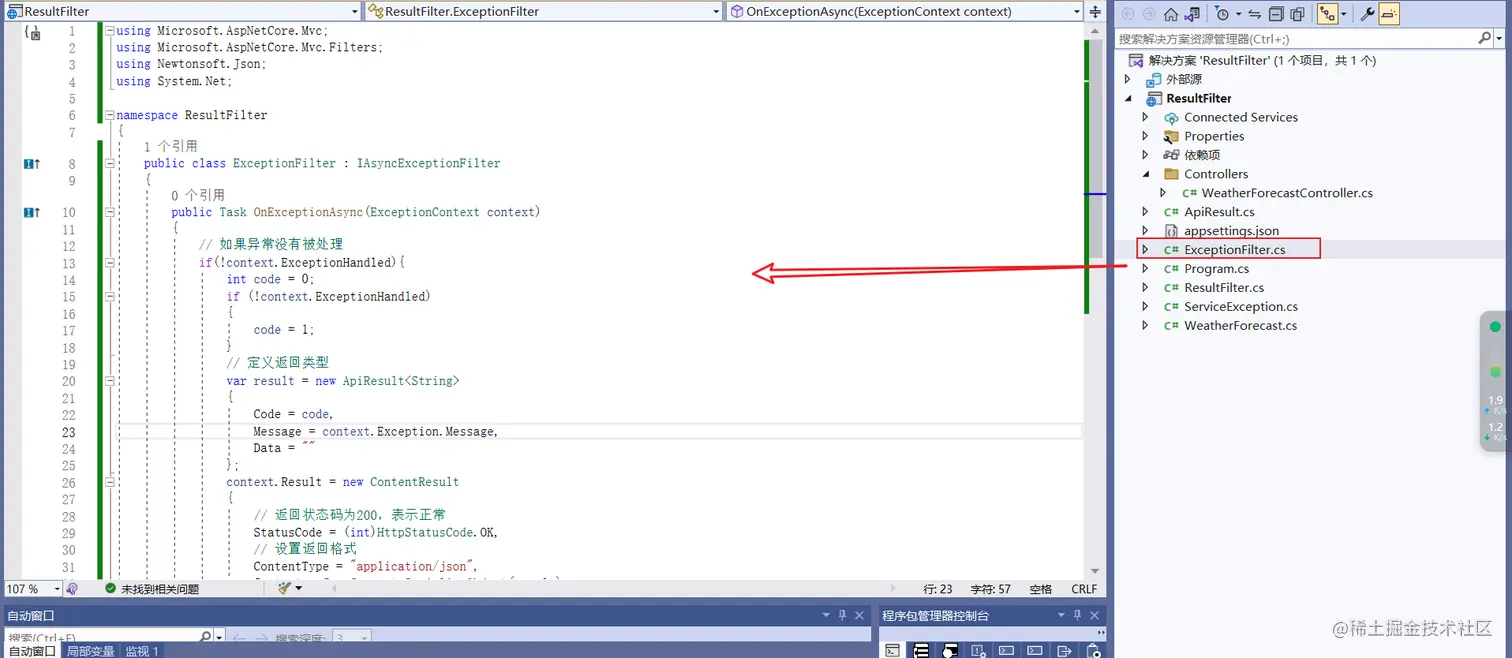Click the Home icon in Solution Explorer toolbar
Screen dimensions: 1512x658
(1171, 14)
